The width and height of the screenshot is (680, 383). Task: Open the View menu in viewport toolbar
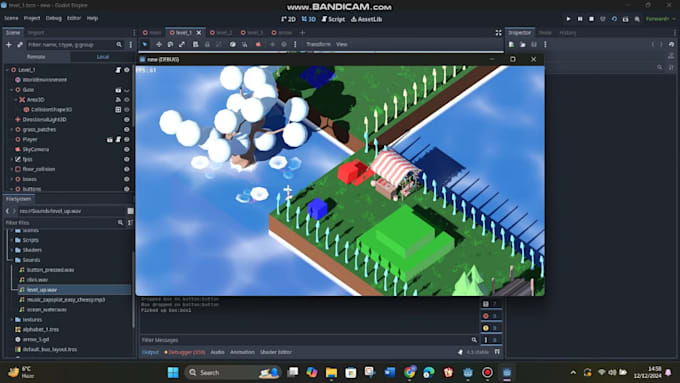[x=342, y=44]
